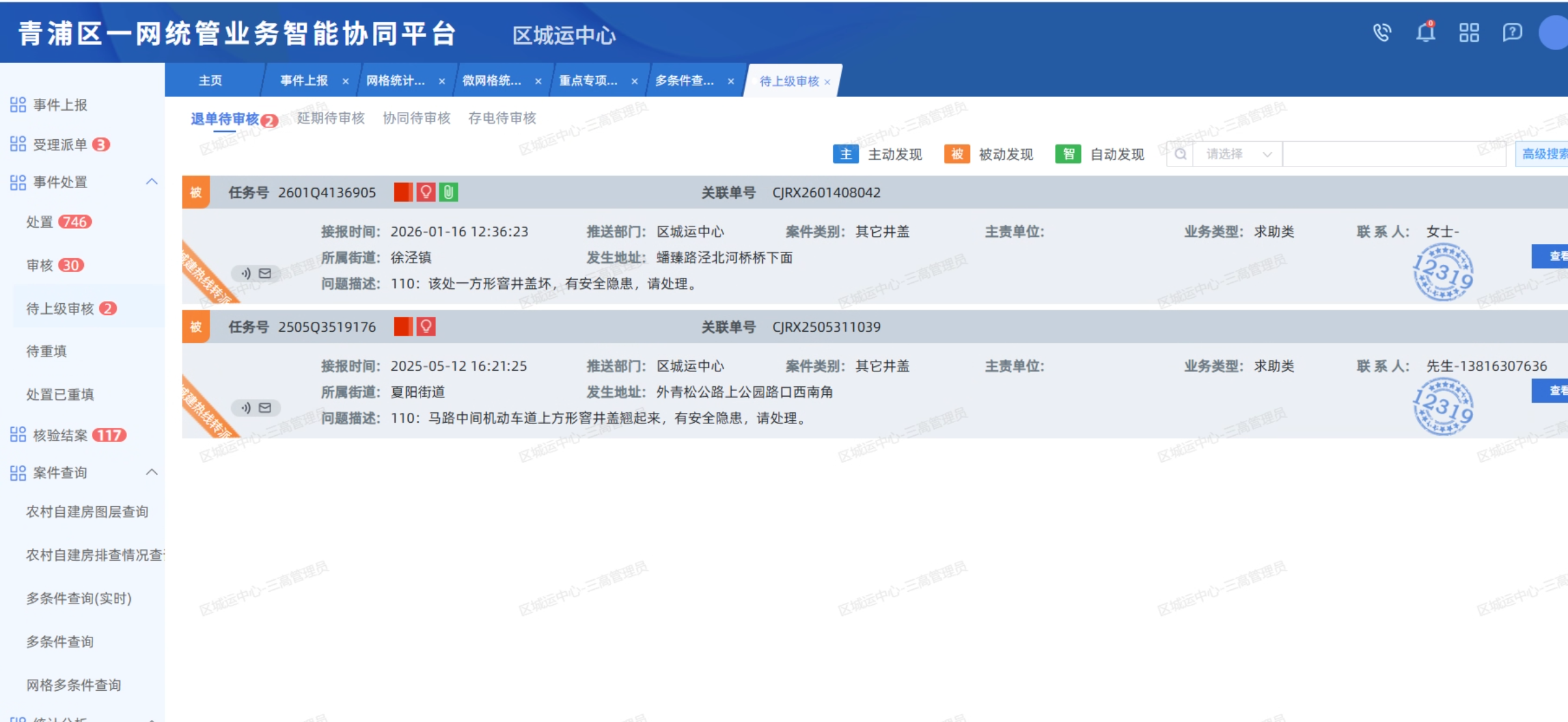Collapse the 案件查询 sidebar section
This screenshot has width=1568, height=722.
[x=152, y=472]
